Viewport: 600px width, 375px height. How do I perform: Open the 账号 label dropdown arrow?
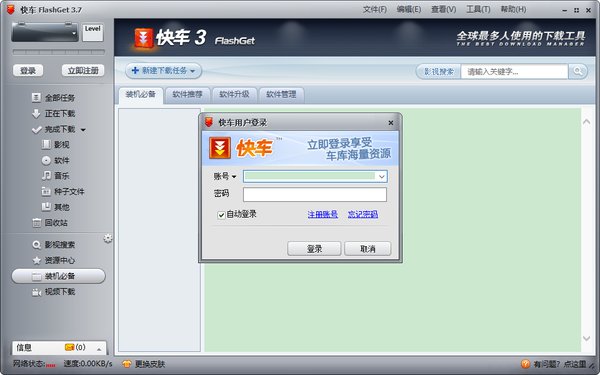tap(234, 176)
